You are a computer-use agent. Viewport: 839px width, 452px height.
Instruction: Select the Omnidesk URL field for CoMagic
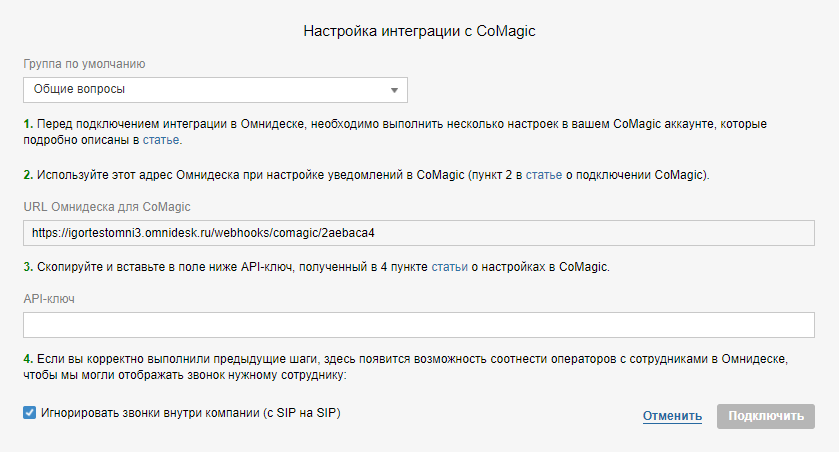[418, 233]
